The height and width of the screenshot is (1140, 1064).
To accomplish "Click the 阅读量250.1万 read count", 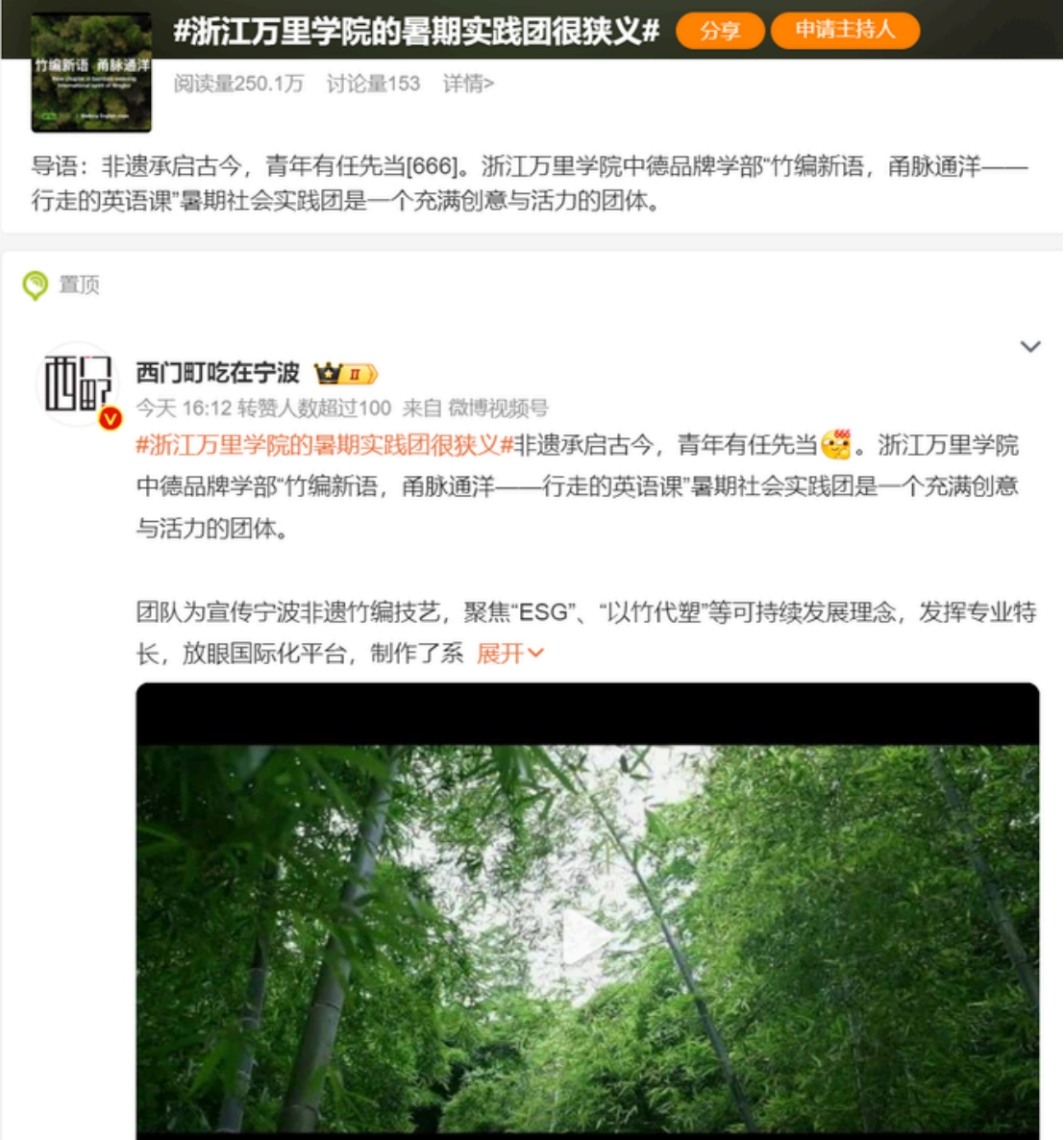I will tap(238, 84).
